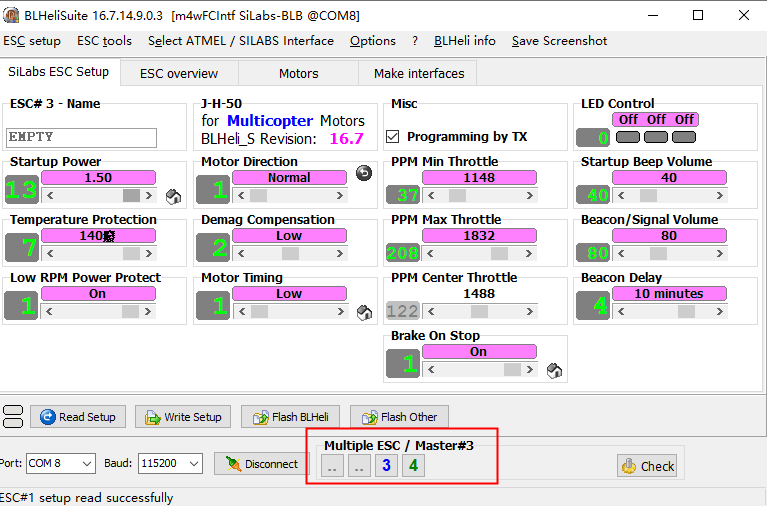Open the ESC tools menu

pos(104,41)
